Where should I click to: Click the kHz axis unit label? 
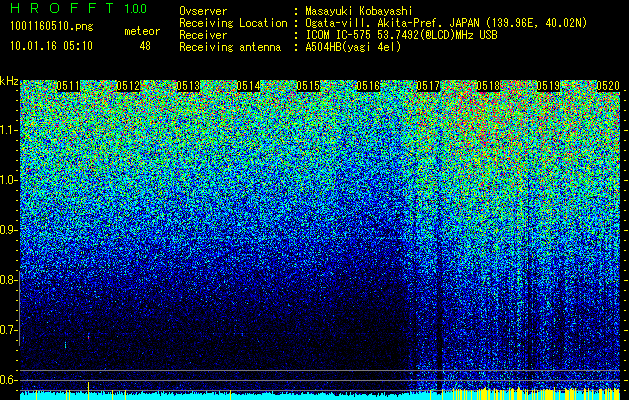tap(9, 82)
